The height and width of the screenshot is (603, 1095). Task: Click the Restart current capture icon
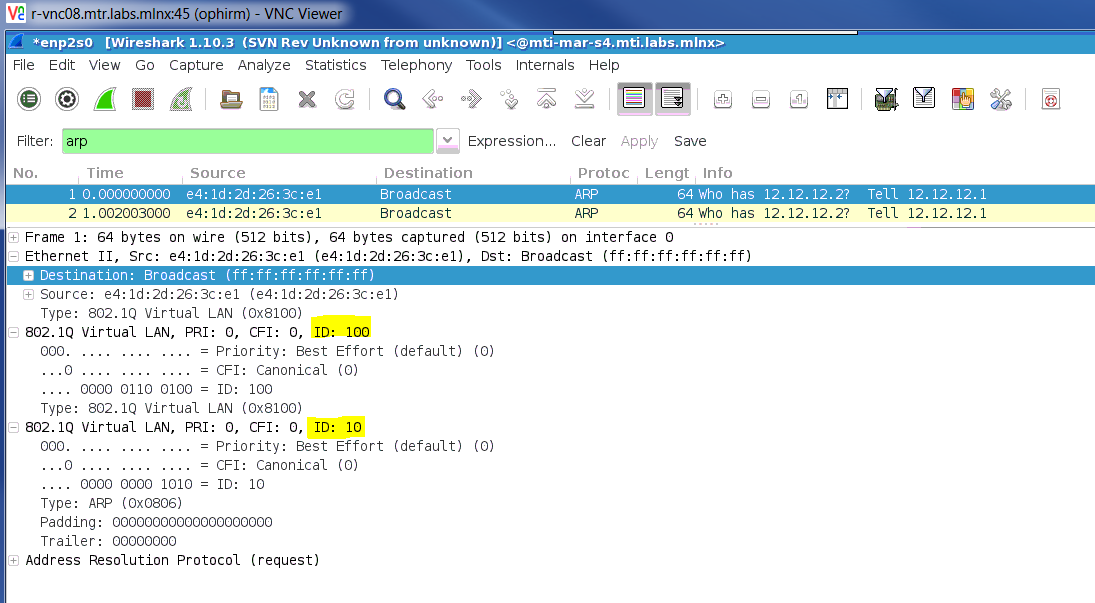point(180,99)
